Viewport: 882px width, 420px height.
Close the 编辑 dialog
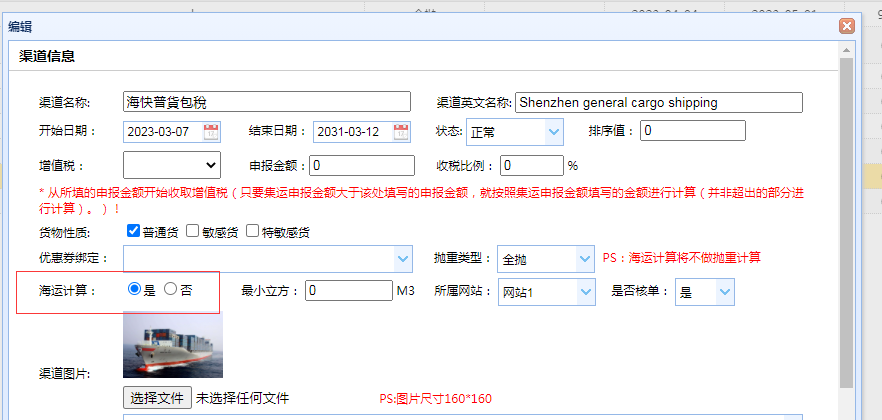pos(847,26)
